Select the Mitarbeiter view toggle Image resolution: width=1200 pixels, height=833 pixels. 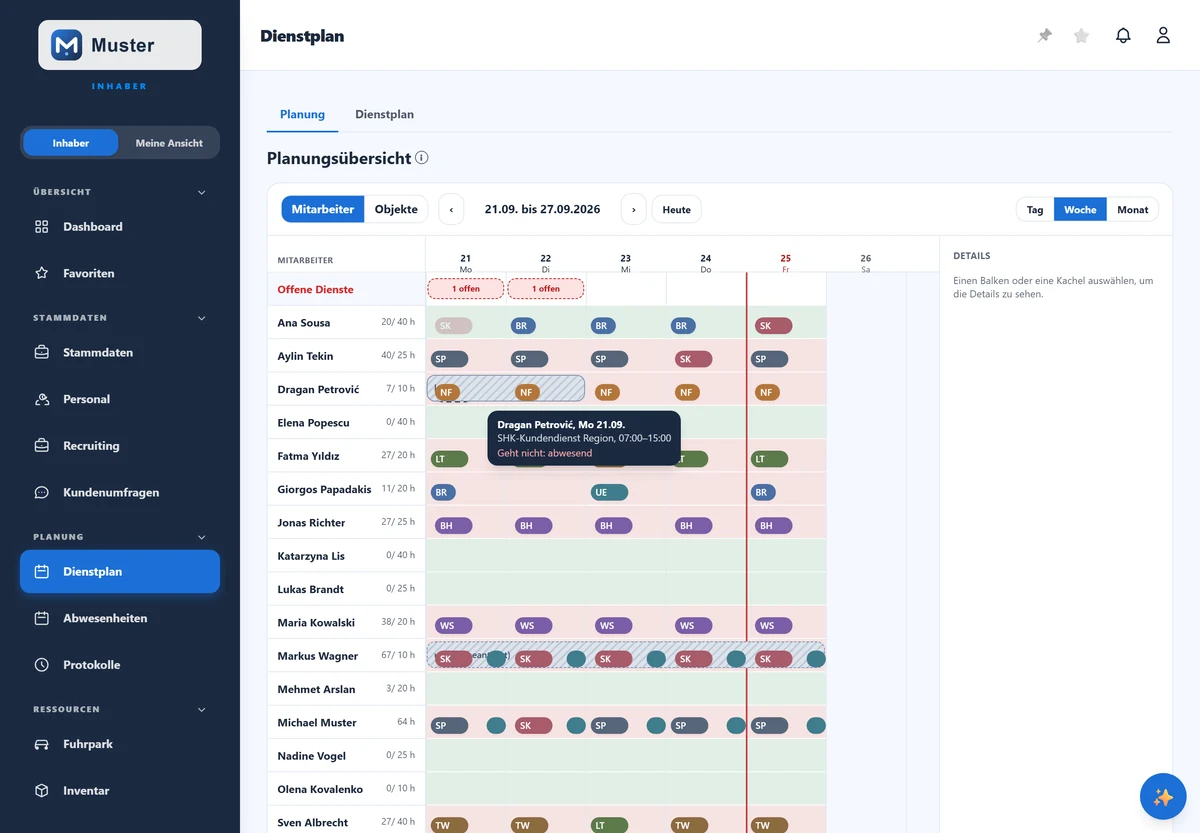point(323,210)
